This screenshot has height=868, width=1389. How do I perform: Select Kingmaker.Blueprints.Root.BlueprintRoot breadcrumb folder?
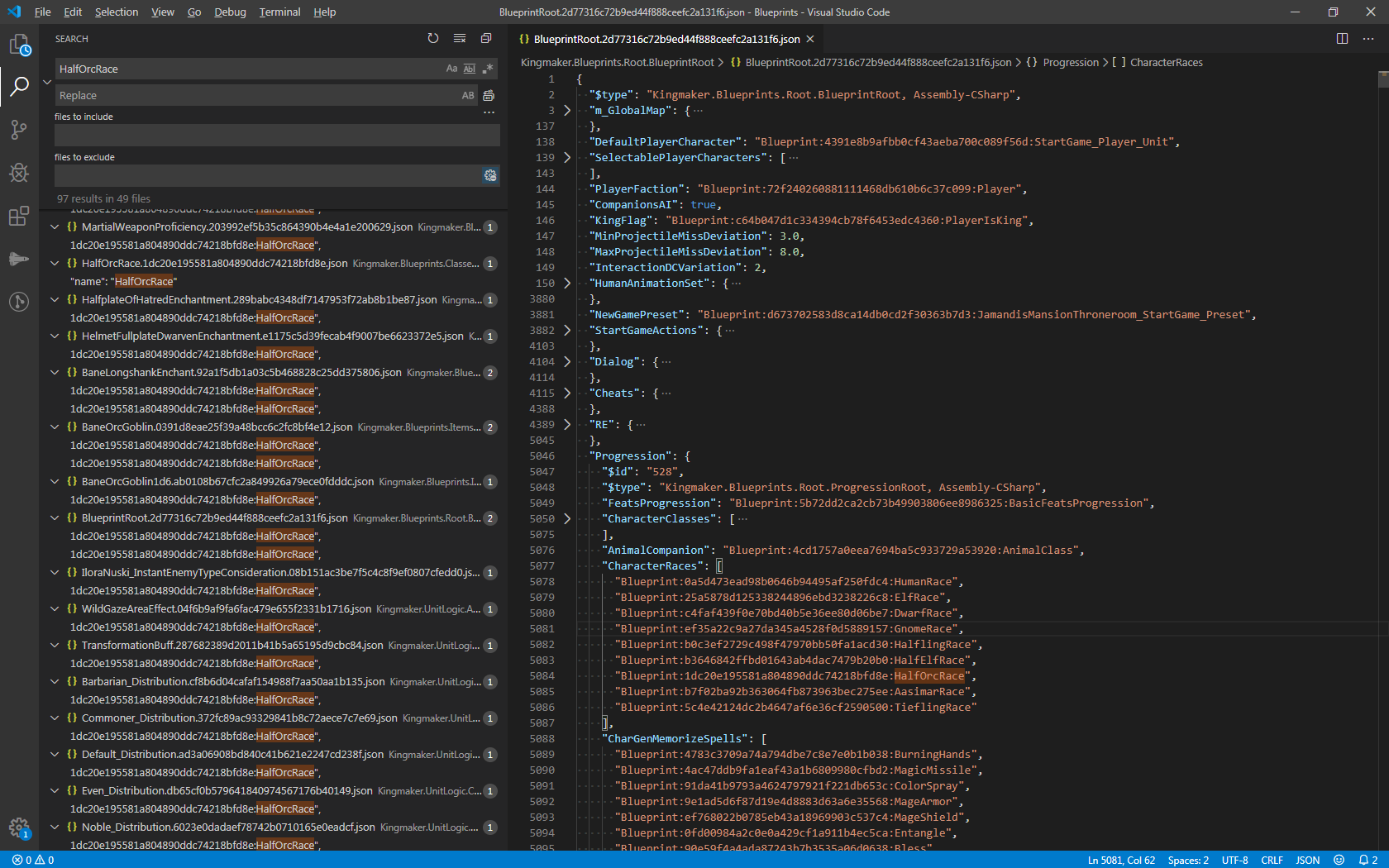pyautogui.click(x=618, y=62)
